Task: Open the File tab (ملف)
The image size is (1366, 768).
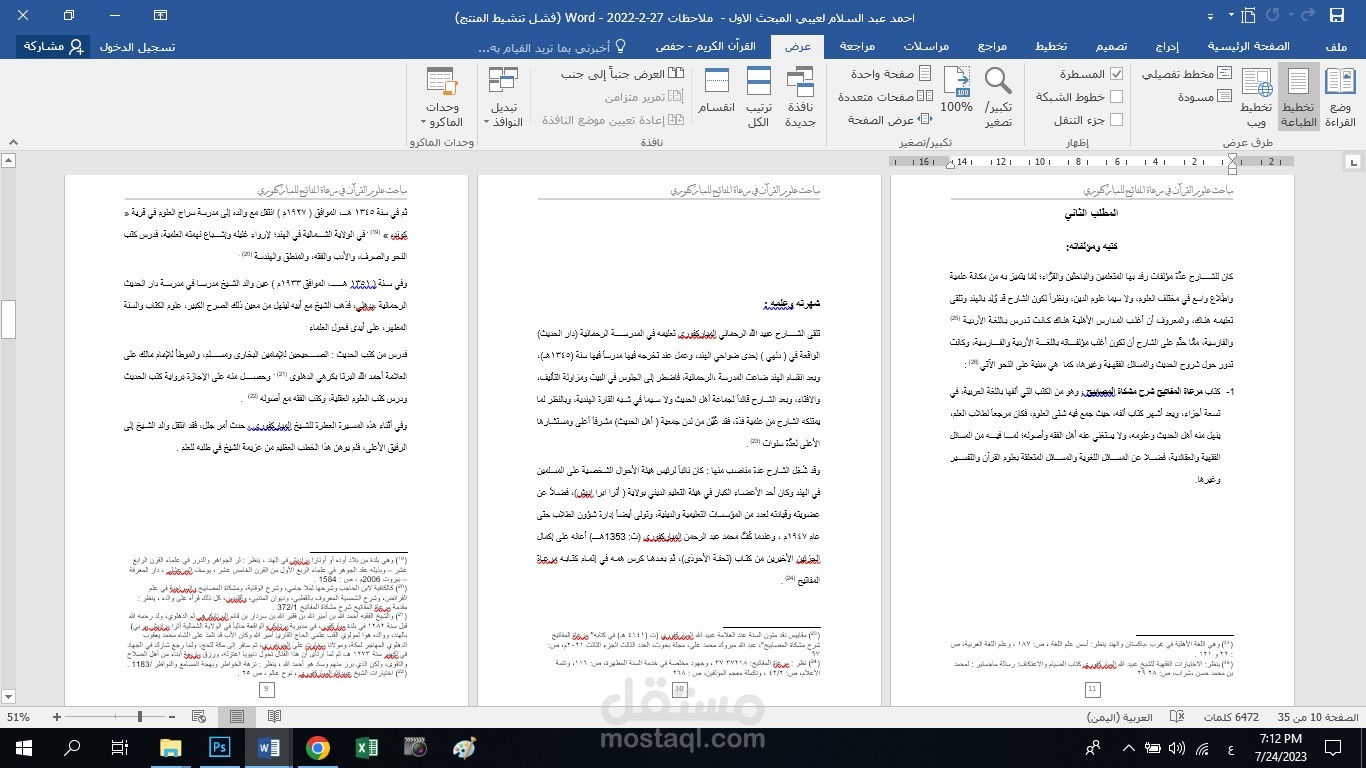Action: (1336, 47)
